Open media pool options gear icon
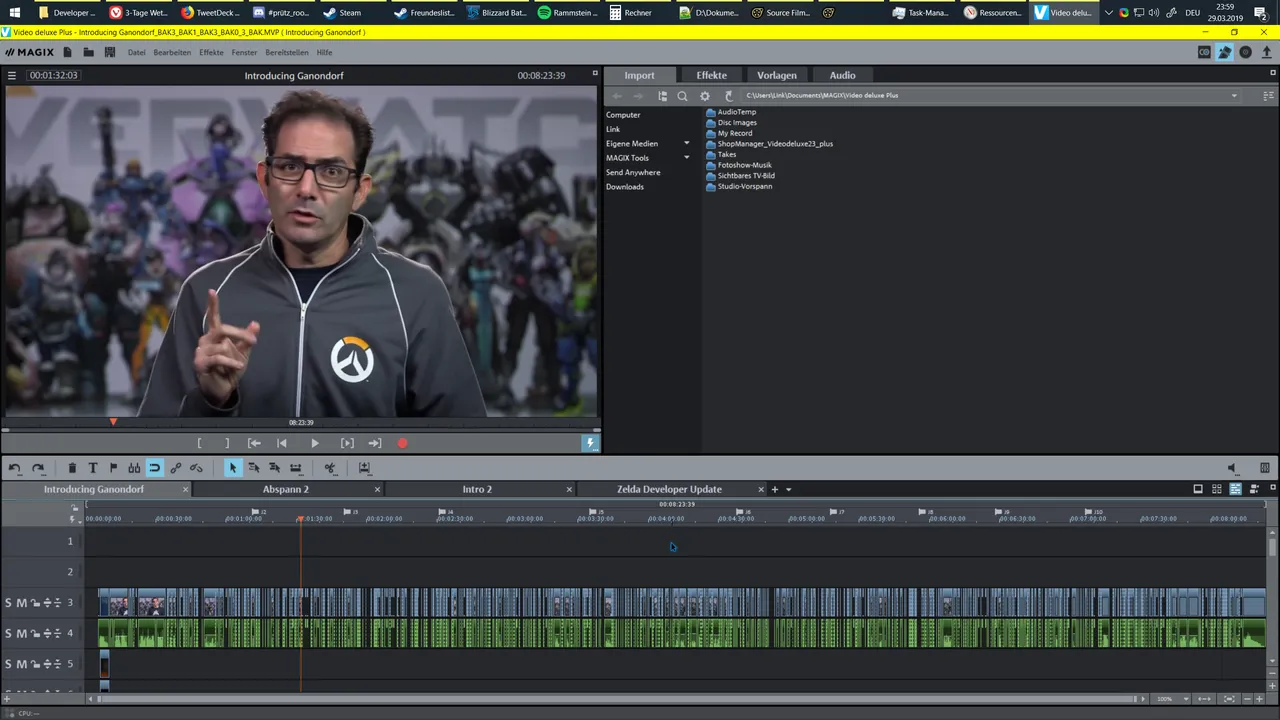The height and width of the screenshot is (720, 1280). [705, 96]
